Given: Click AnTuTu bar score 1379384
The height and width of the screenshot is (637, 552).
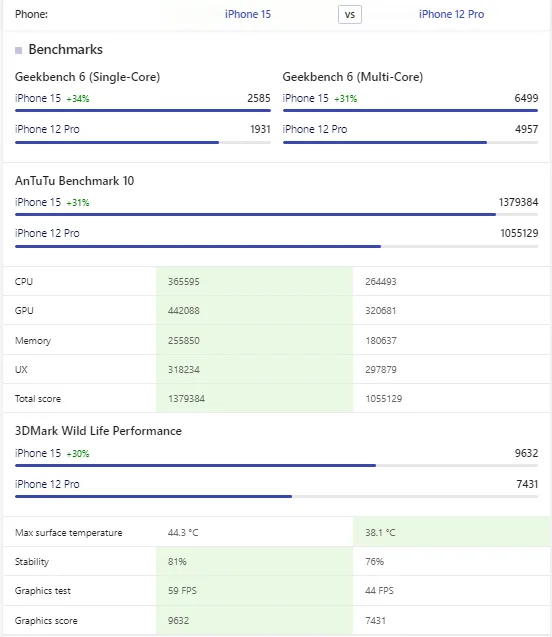Looking at the screenshot, I should pos(518,202).
